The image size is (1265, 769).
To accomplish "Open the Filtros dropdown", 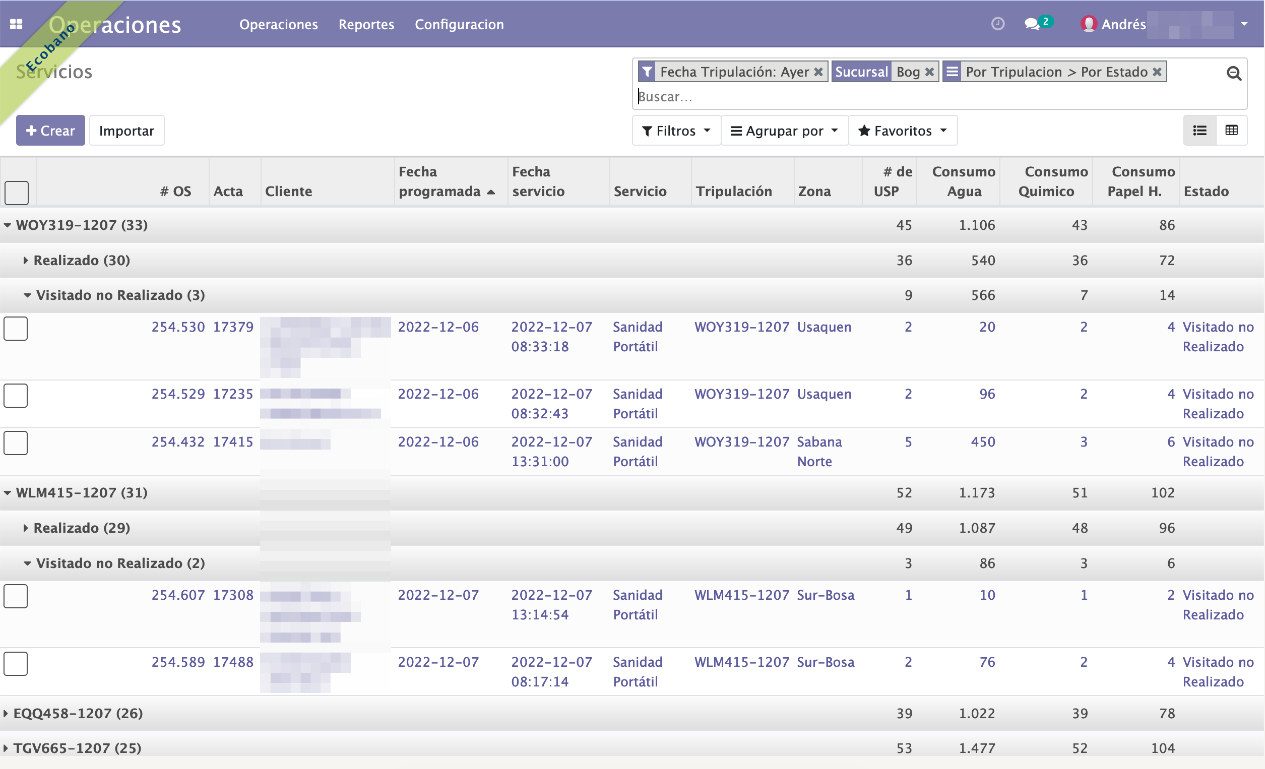I will point(676,131).
